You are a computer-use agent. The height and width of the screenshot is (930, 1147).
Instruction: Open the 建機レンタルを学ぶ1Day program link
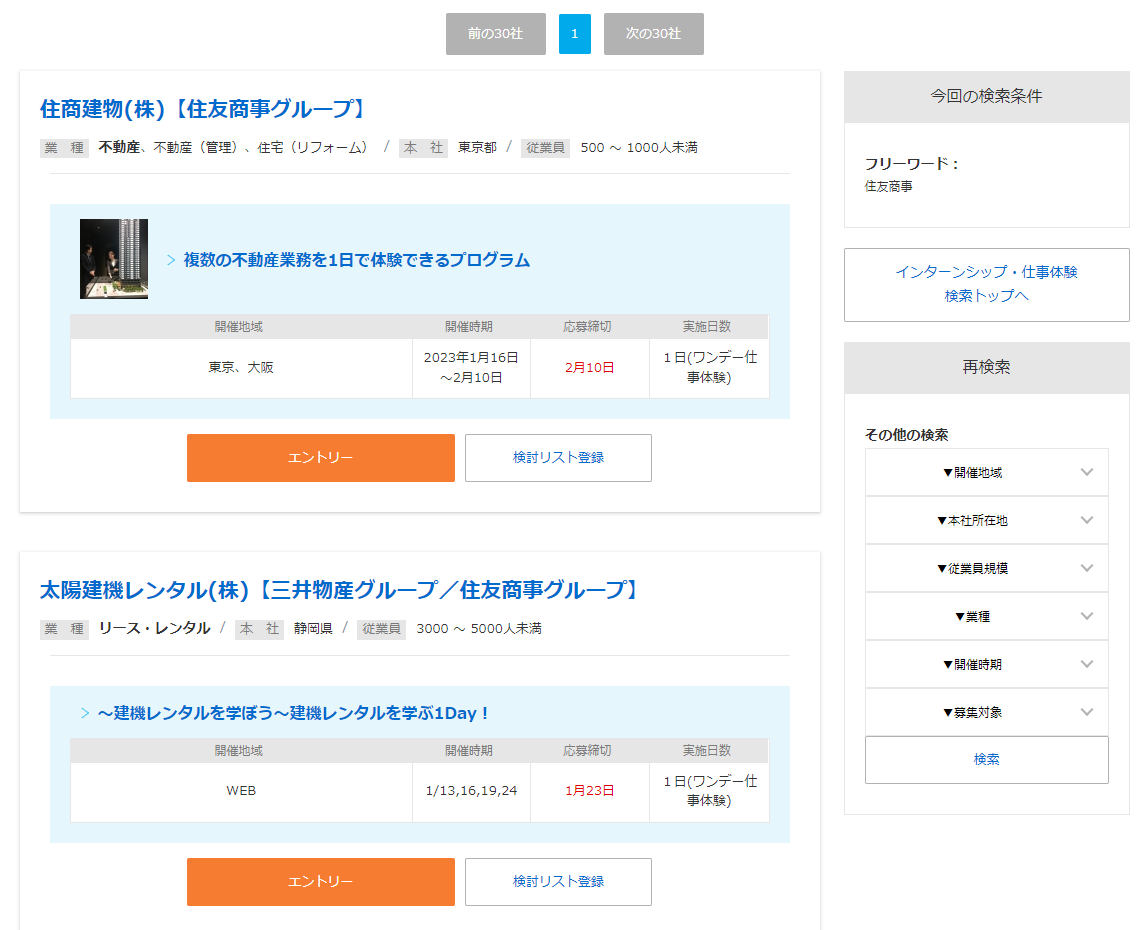click(293, 713)
